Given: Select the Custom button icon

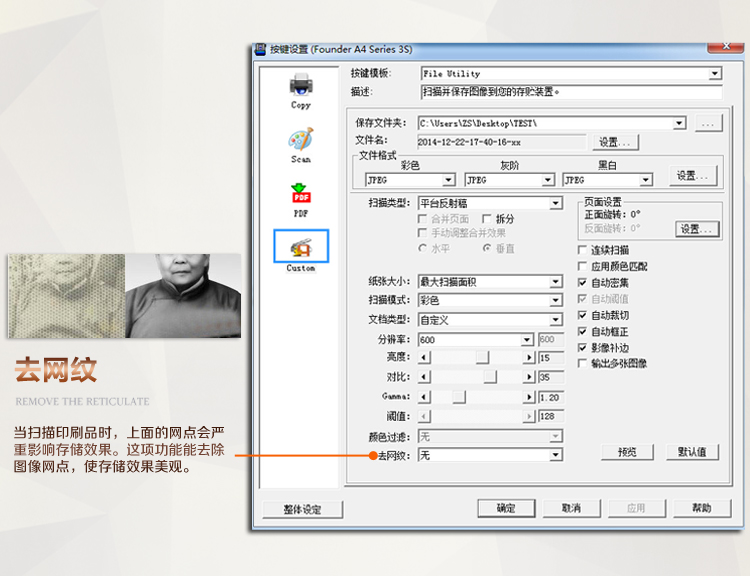Looking at the screenshot, I should click(x=301, y=247).
